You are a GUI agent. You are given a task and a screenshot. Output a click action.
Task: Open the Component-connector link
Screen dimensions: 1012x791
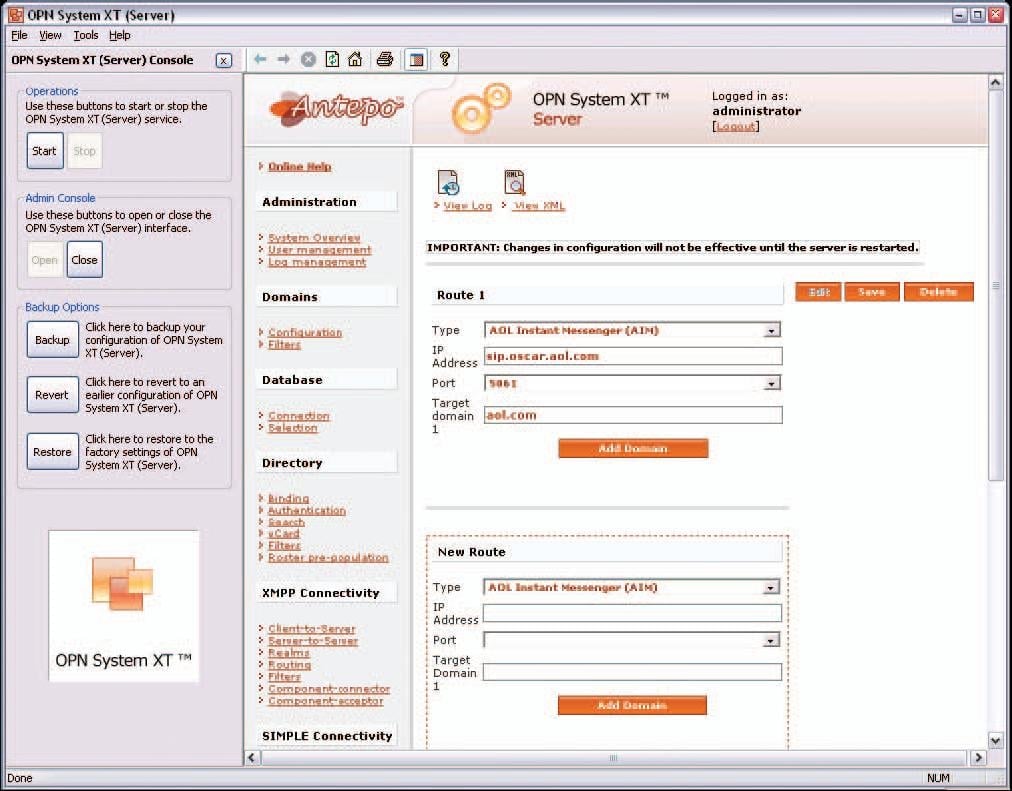click(329, 689)
